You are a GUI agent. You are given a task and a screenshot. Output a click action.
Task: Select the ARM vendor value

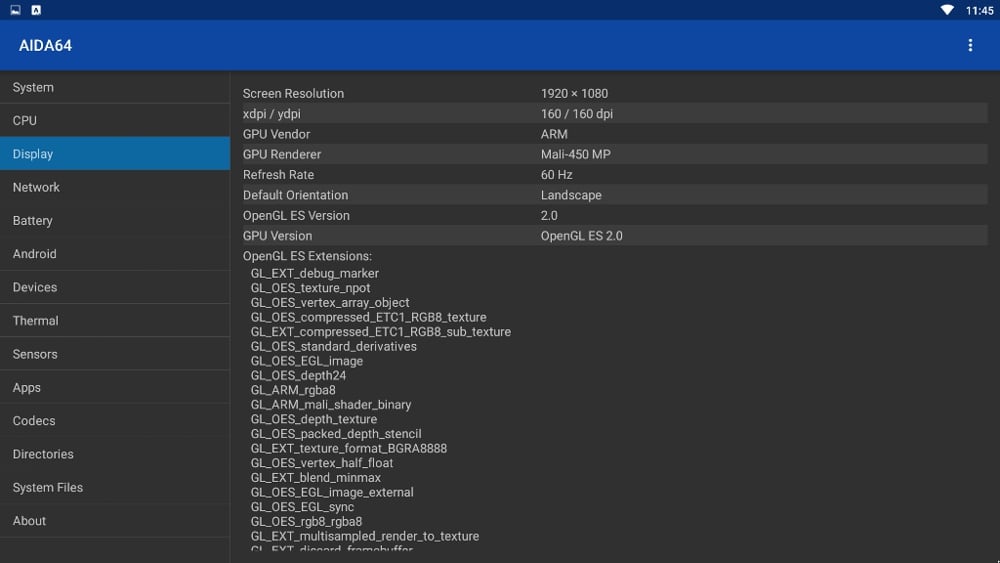(x=554, y=134)
